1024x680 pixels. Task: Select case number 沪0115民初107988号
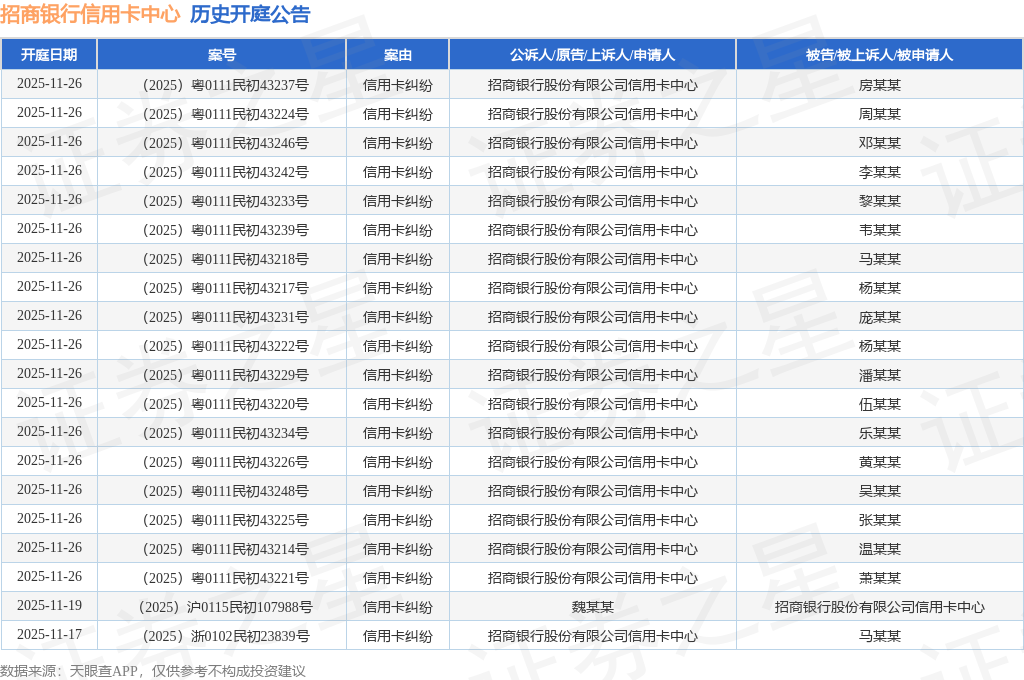(225, 607)
